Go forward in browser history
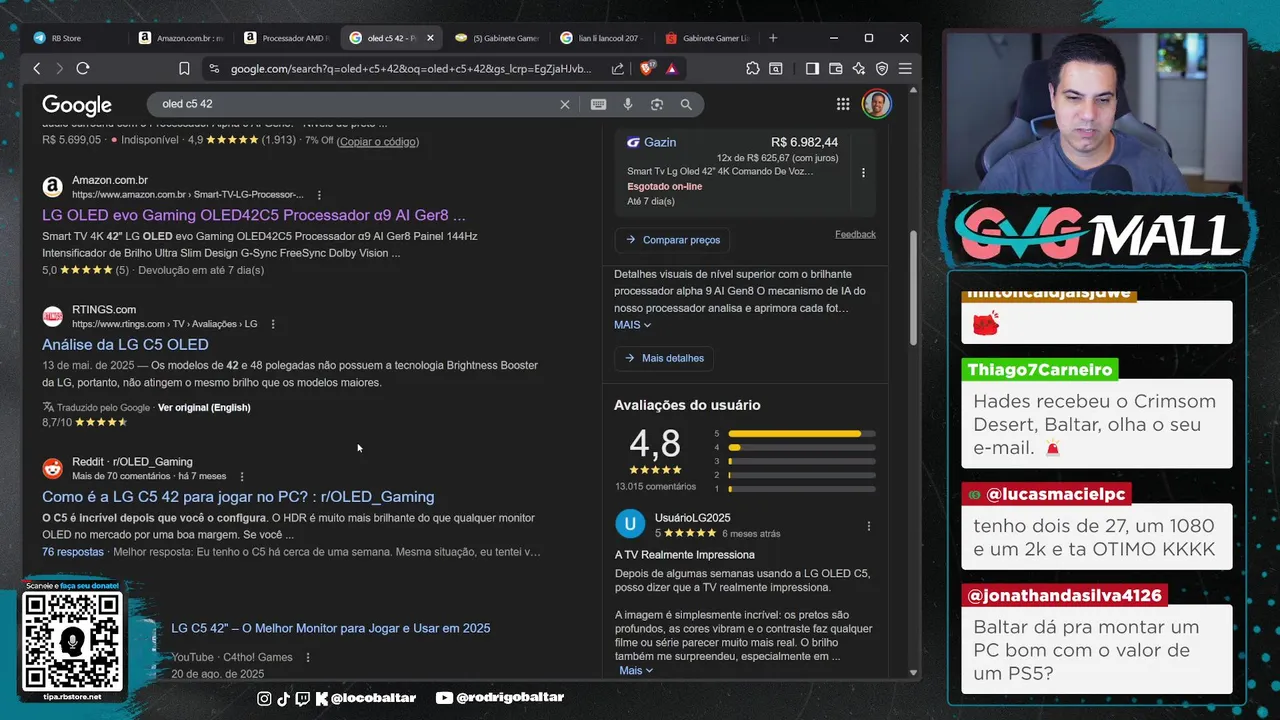1280x720 pixels. [59, 68]
